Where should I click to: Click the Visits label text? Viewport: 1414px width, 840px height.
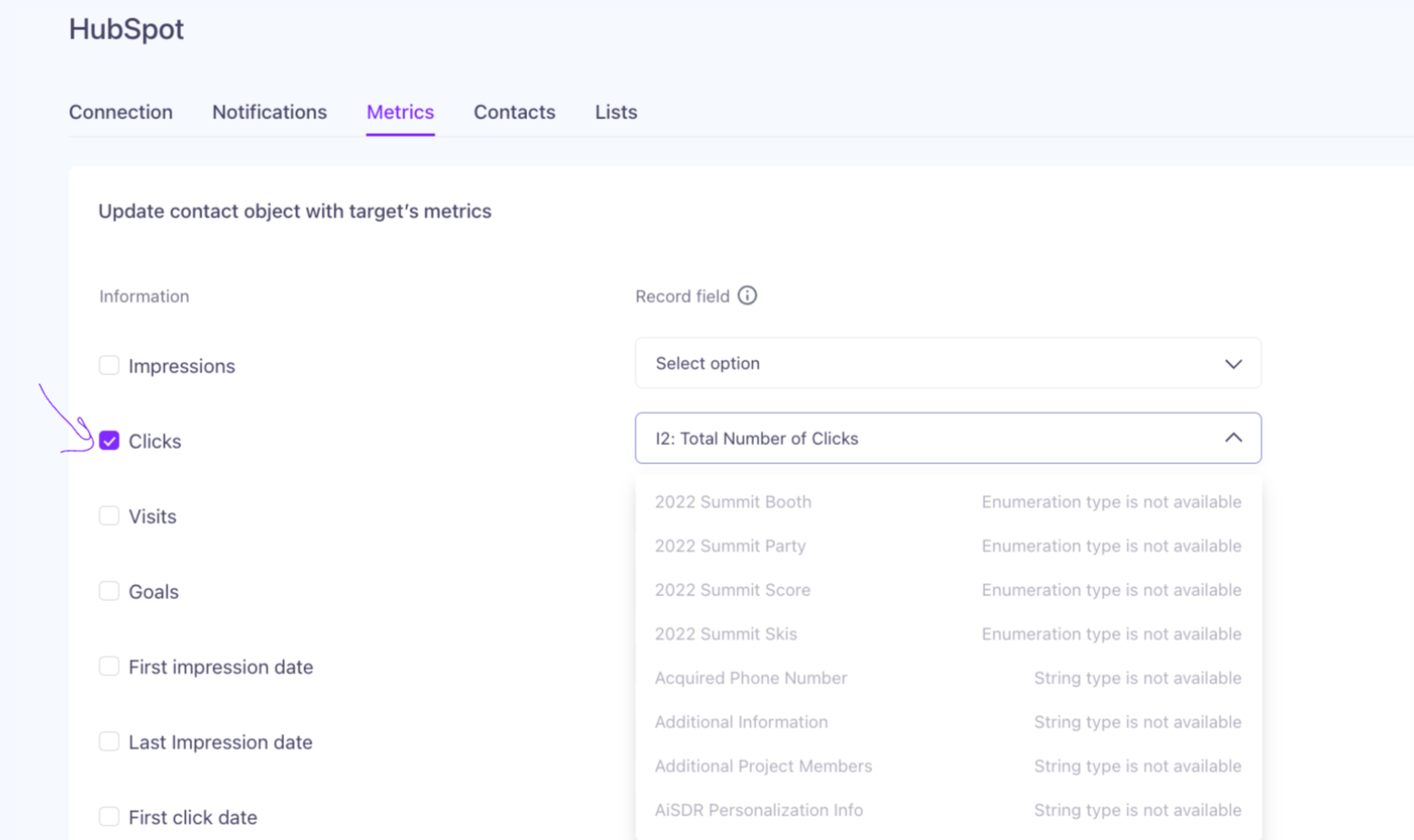(x=152, y=516)
